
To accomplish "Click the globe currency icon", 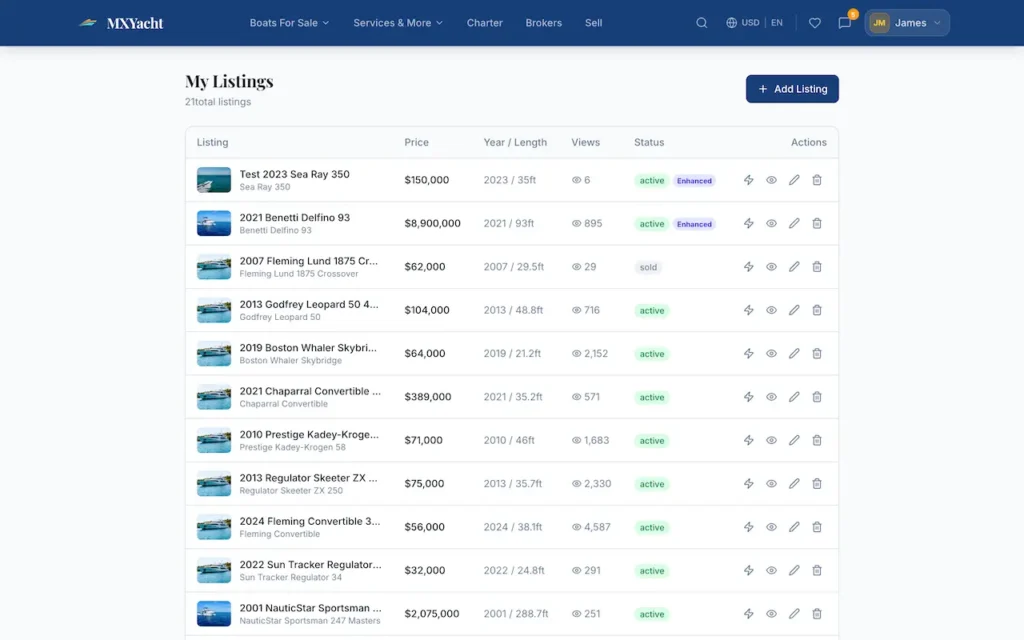I will [731, 23].
